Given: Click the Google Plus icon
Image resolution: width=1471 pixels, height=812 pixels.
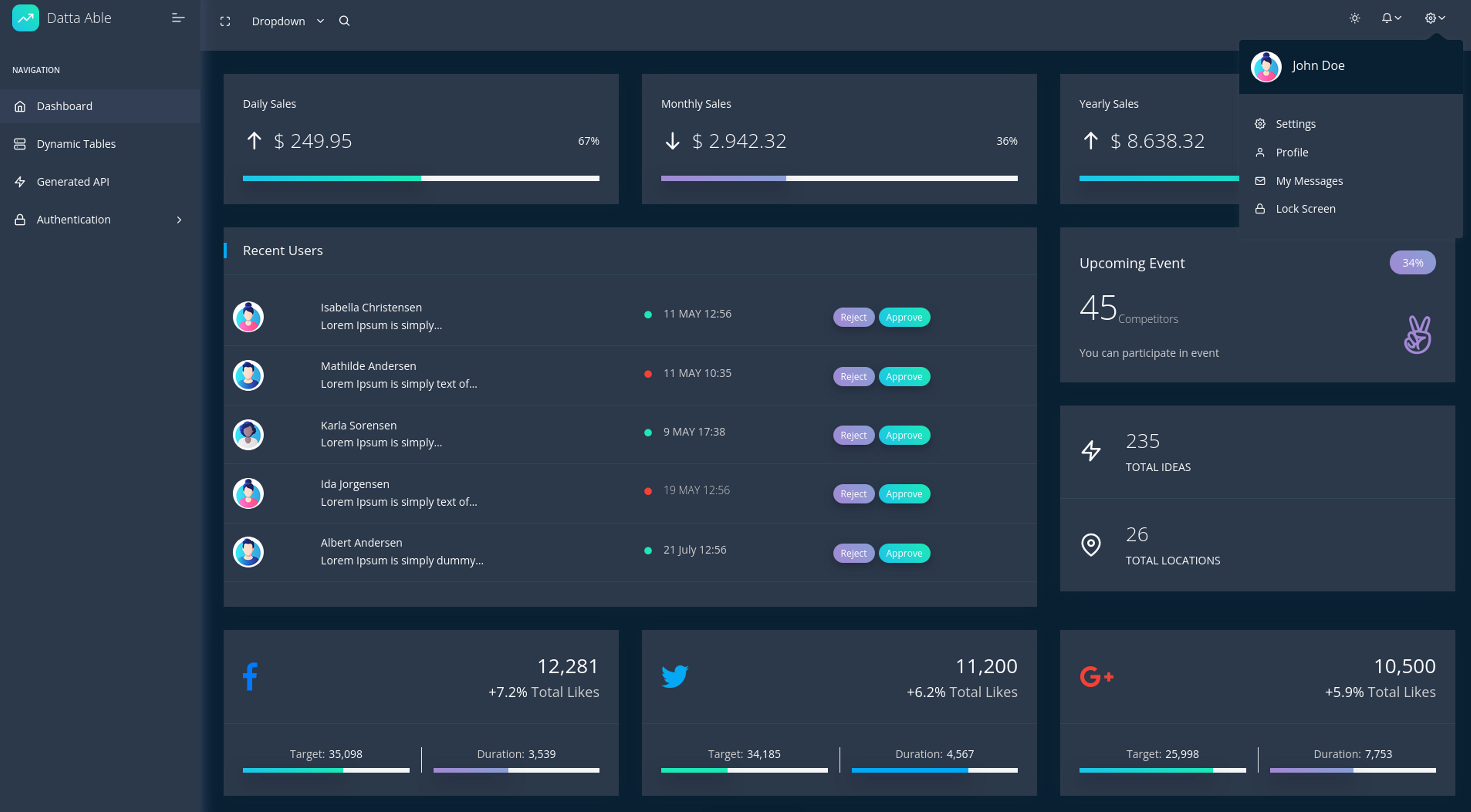Looking at the screenshot, I should (x=1096, y=677).
